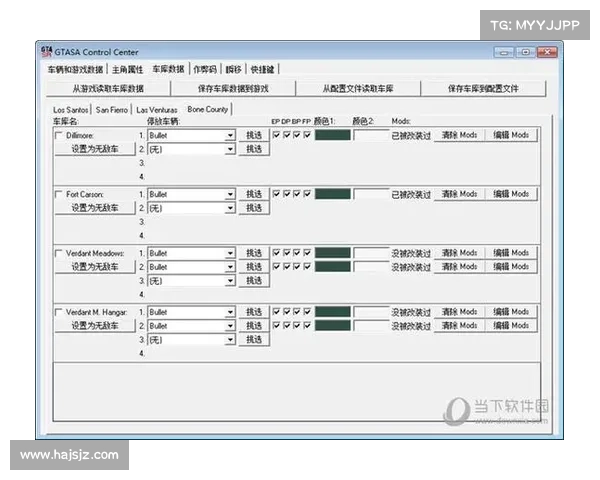Viewport: 600px width, 480px height.
Task: Select the San Fierro garage tab
Action: click(x=112, y=110)
